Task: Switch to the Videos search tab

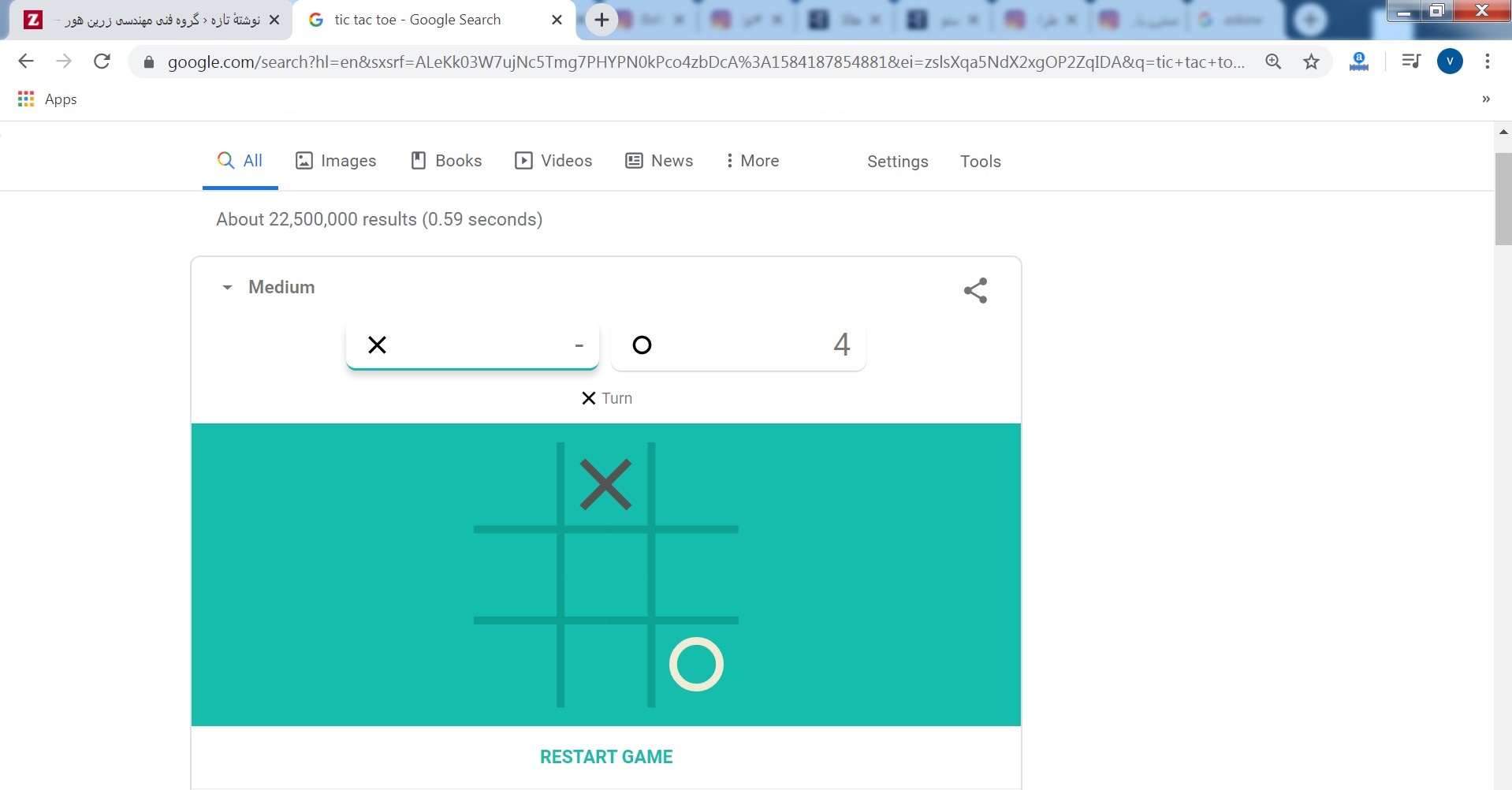Action: point(553,161)
